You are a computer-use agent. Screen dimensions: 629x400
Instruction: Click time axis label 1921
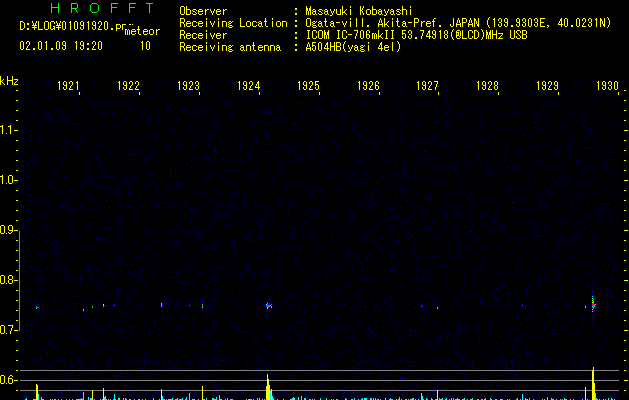(x=68, y=85)
